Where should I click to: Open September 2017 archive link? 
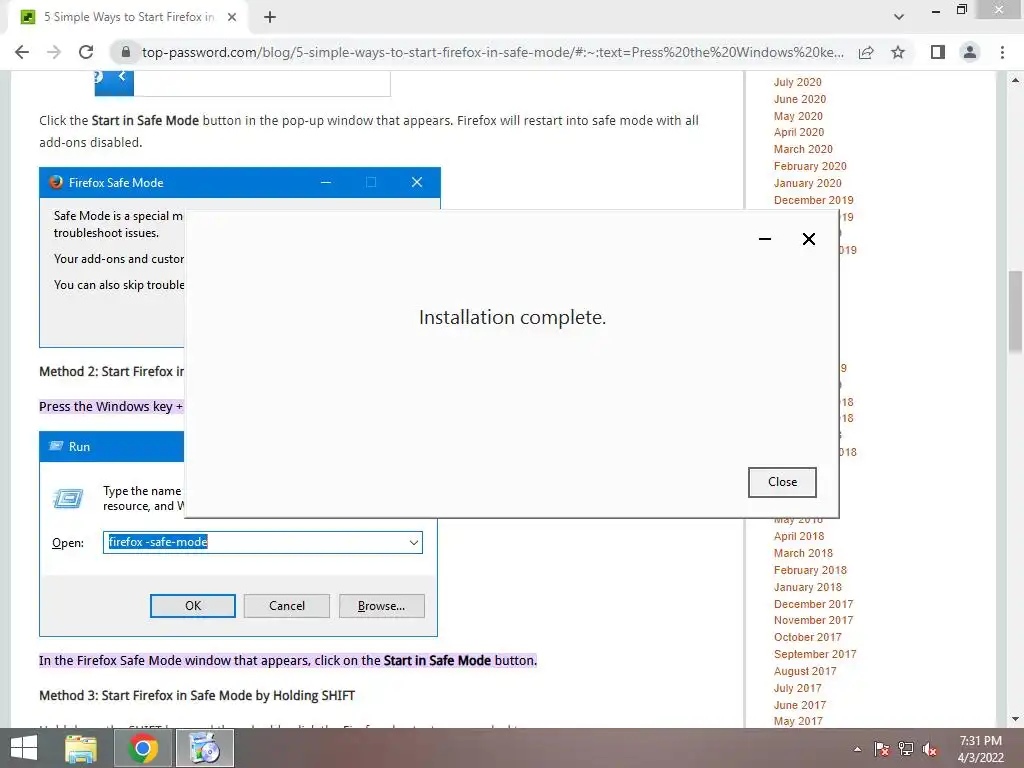point(815,654)
